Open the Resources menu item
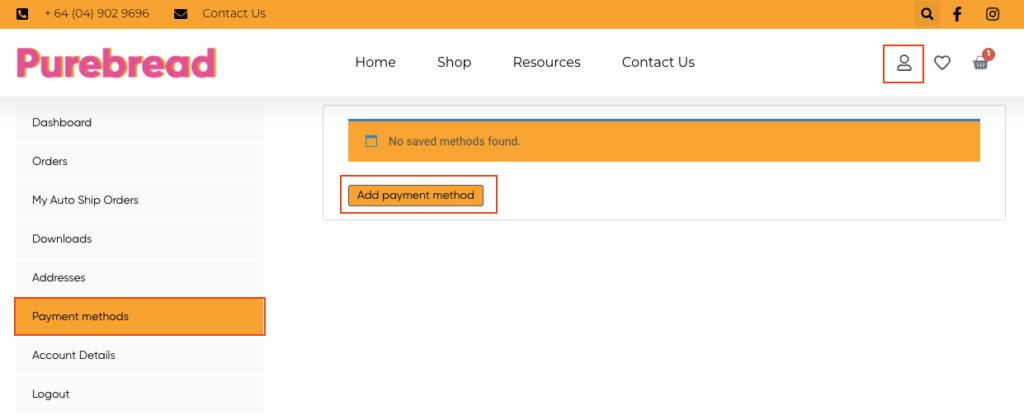The width and height of the screenshot is (1024, 420). 547,62
